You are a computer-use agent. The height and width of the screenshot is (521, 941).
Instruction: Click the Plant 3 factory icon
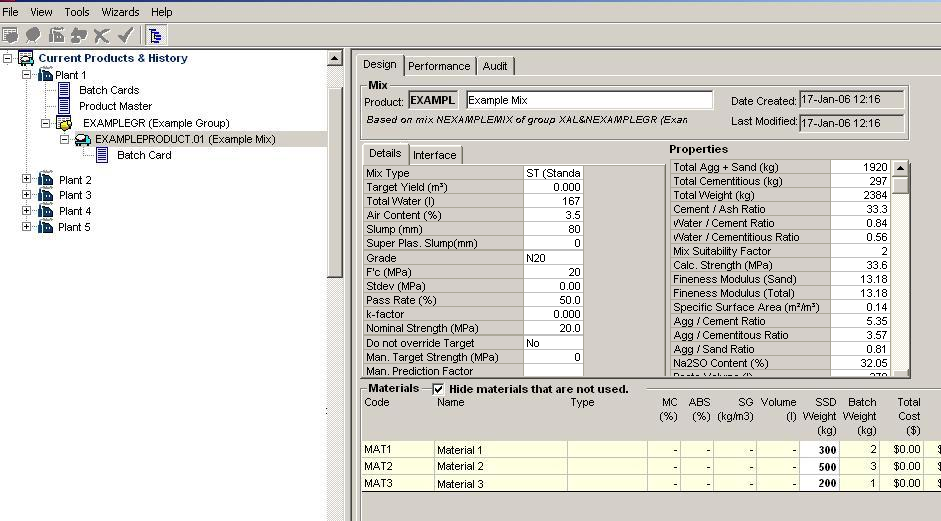[x=45, y=195]
